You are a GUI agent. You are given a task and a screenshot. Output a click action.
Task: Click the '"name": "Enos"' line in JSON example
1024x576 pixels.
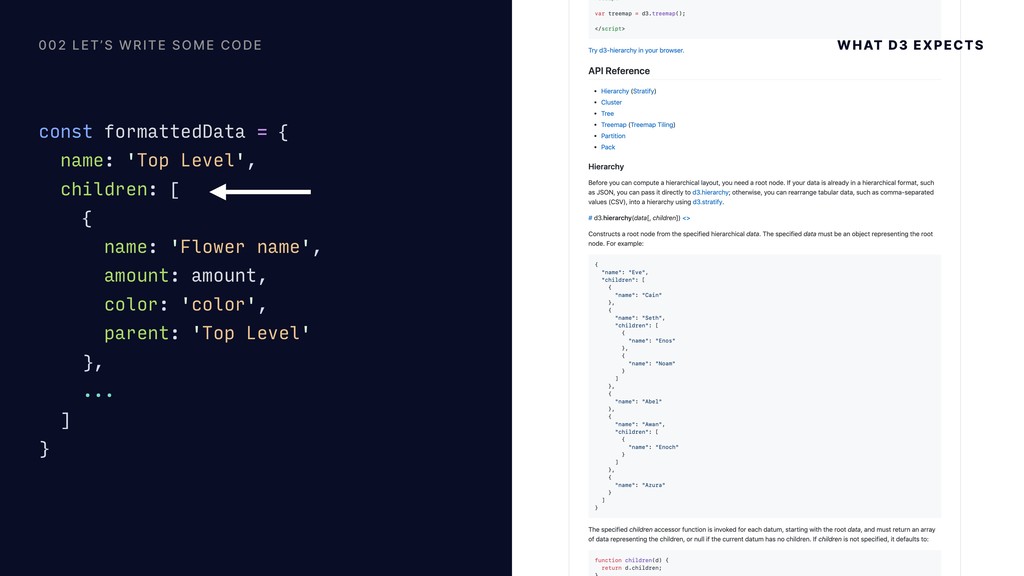click(x=652, y=341)
